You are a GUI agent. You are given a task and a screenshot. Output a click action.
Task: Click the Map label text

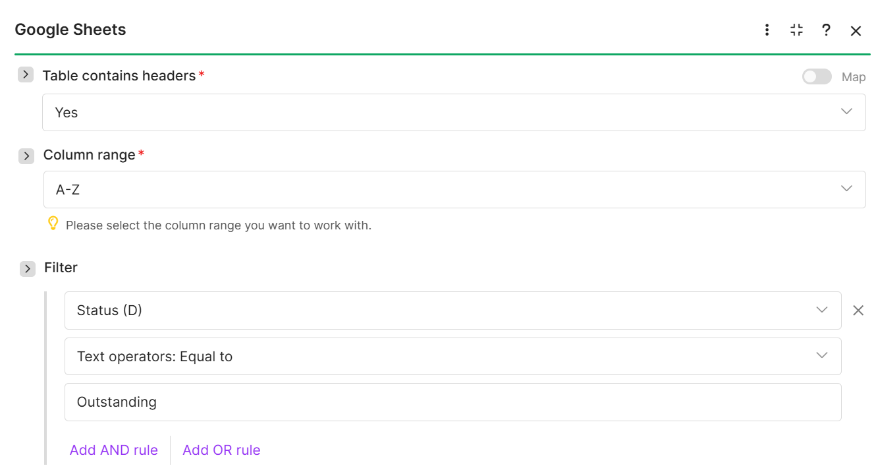[853, 77]
